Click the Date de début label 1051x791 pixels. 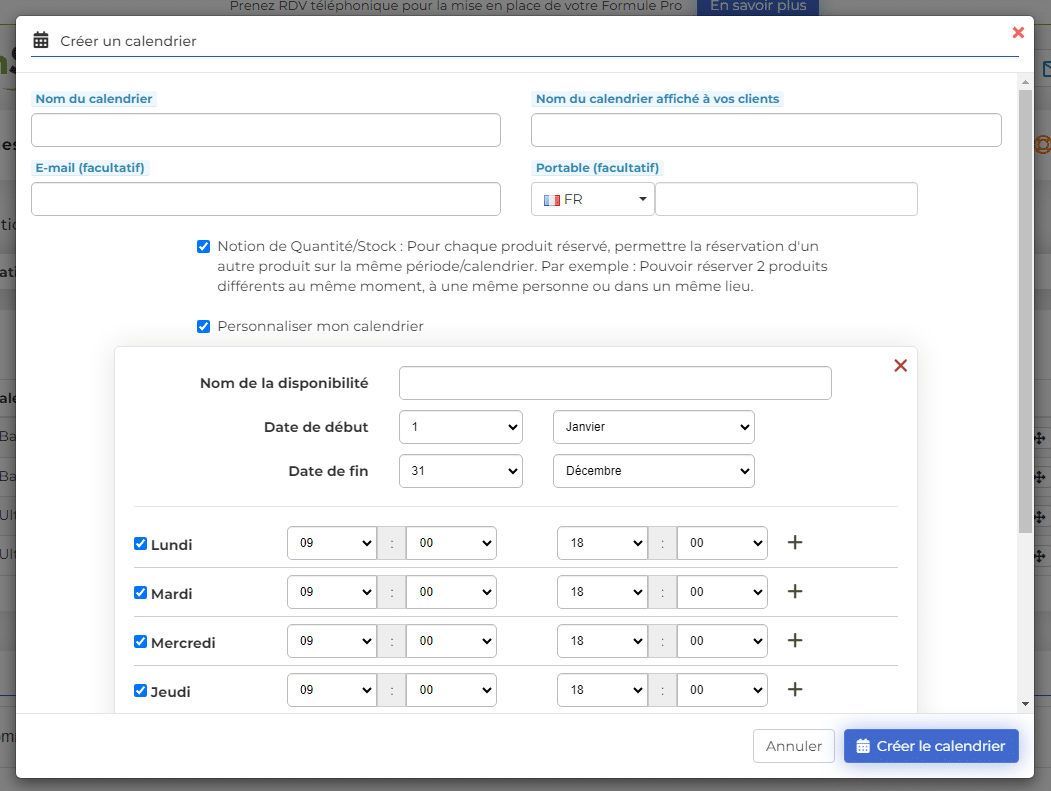pos(316,427)
